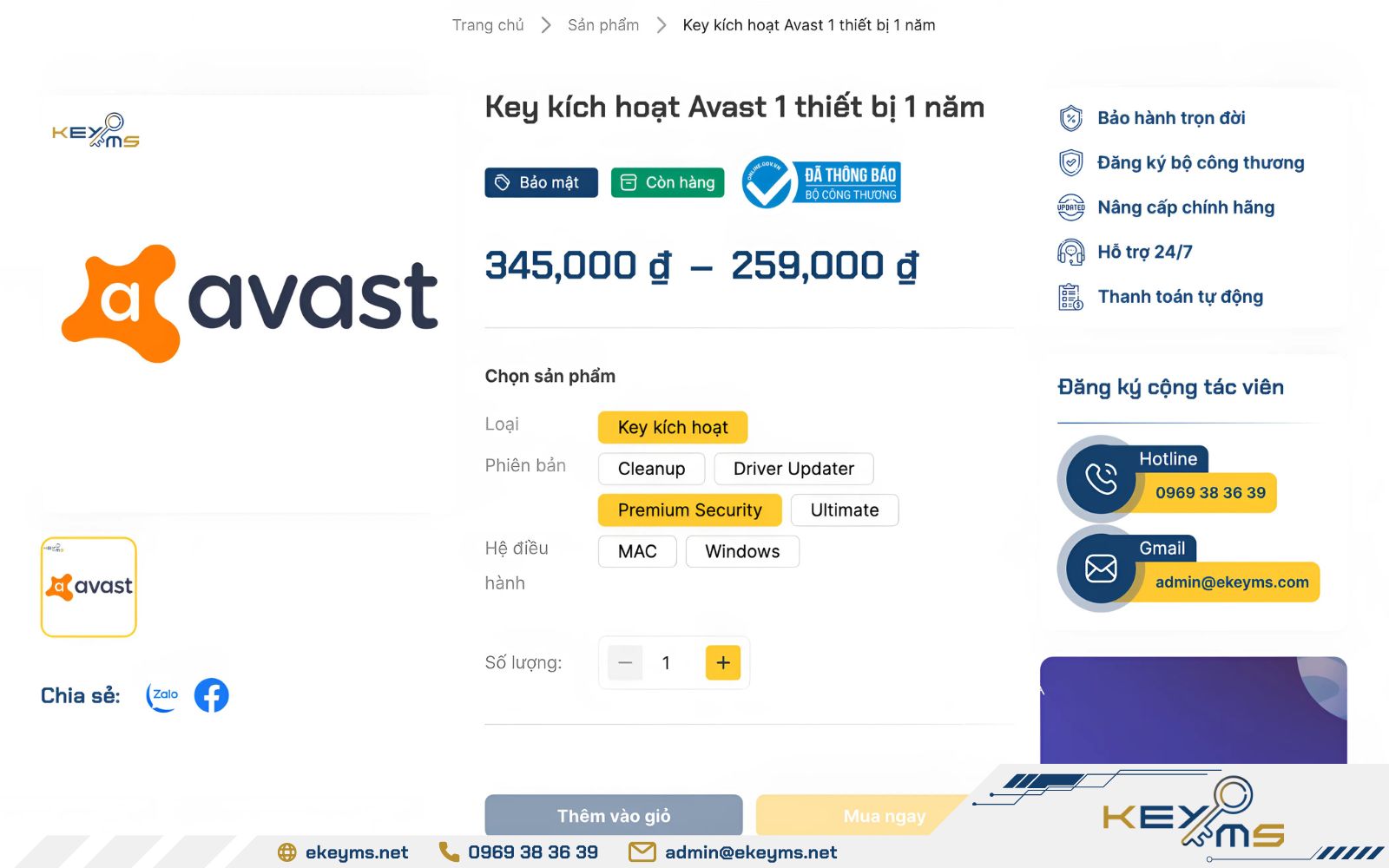Click the footer globe icon beside ekeyms.net

287,852
